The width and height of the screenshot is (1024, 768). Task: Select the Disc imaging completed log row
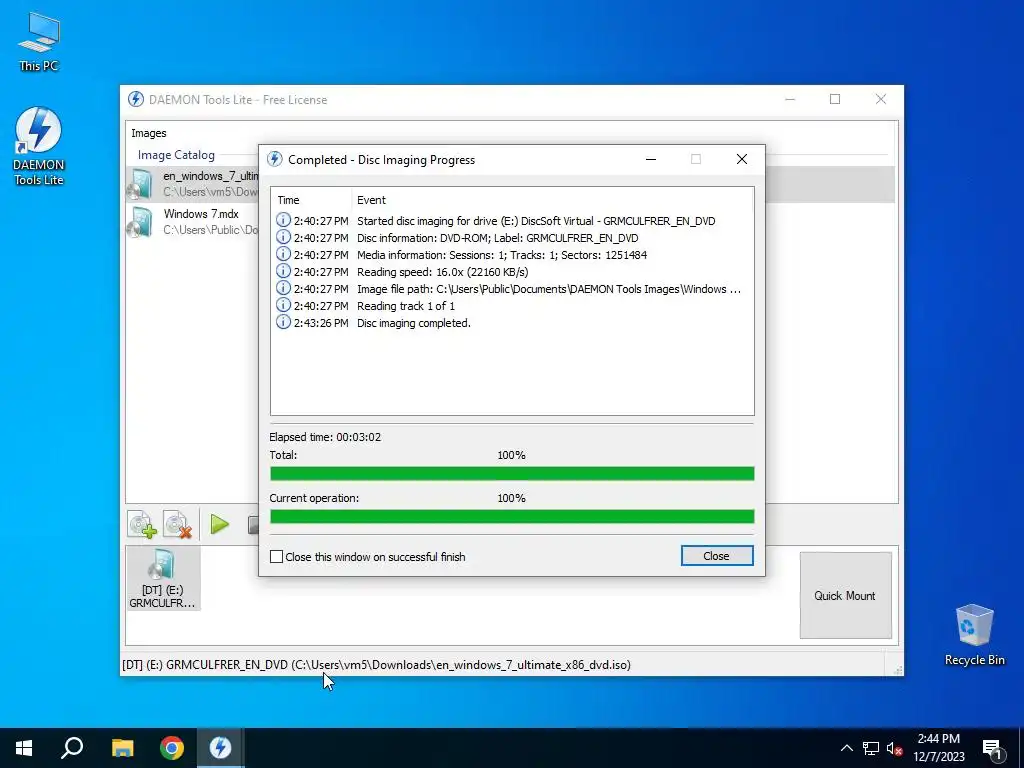point(512,323)
